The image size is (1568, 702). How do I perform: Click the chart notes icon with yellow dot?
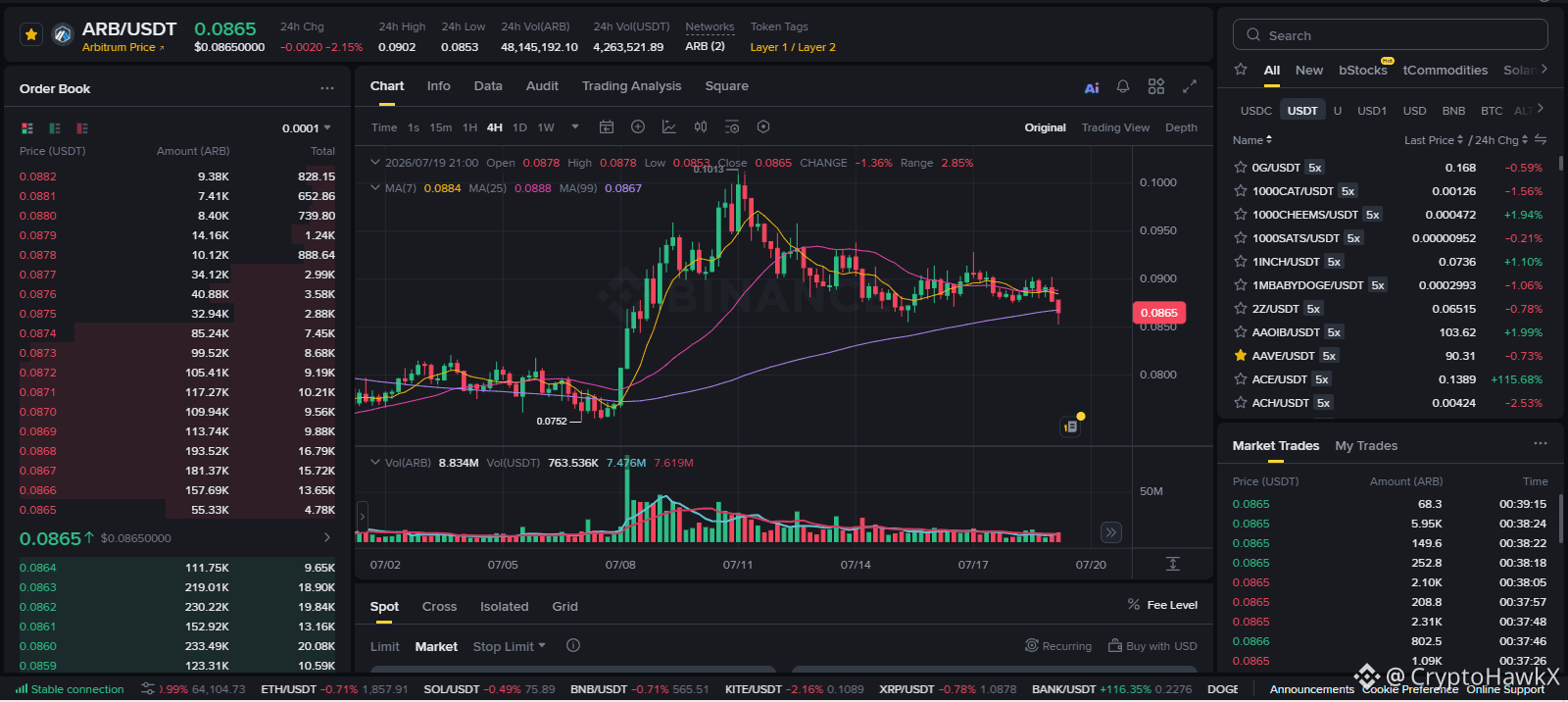pyautogui.click(x=1071, y=426)
